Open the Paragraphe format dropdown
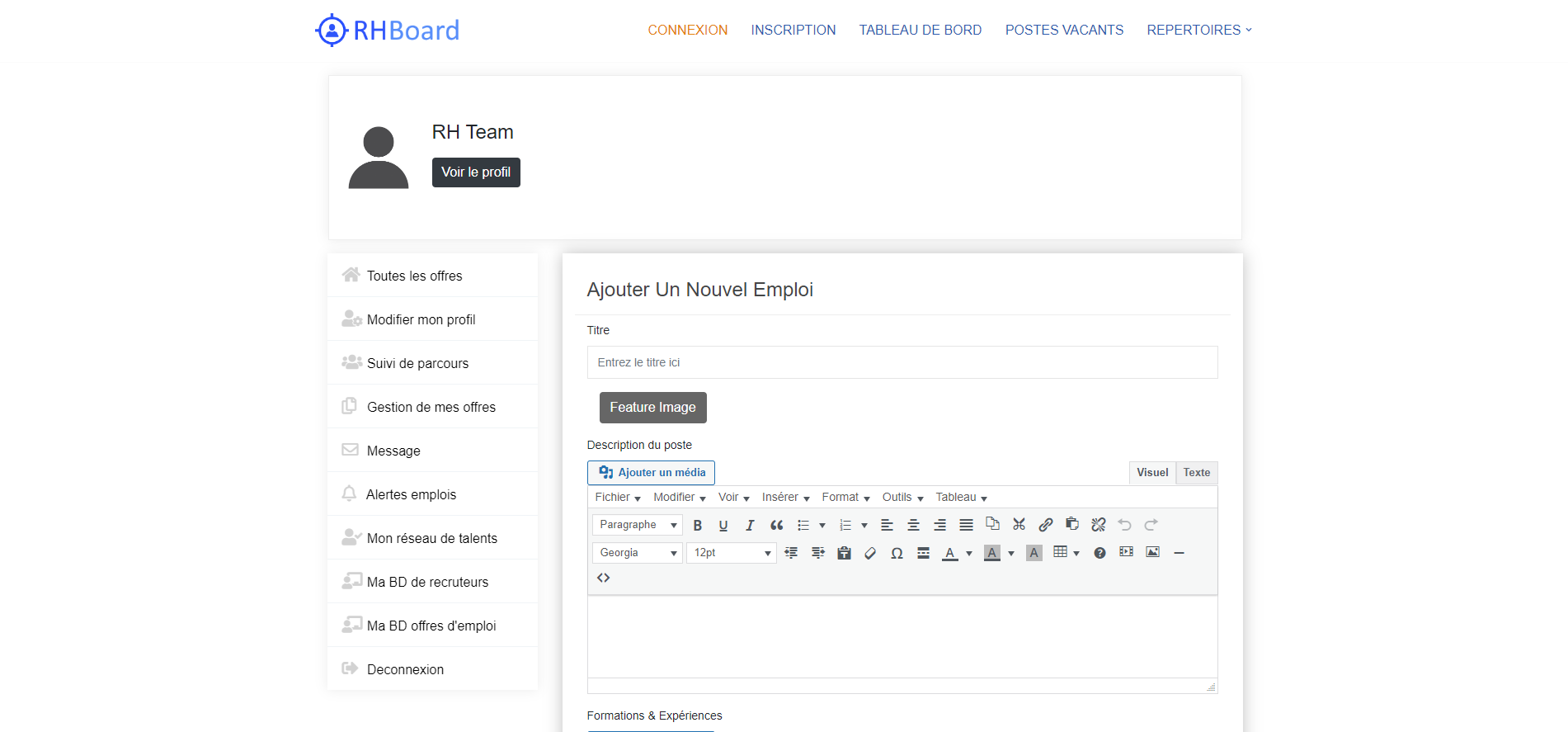Viewport: 1568px width, 732px height. (x=638, y=525)
